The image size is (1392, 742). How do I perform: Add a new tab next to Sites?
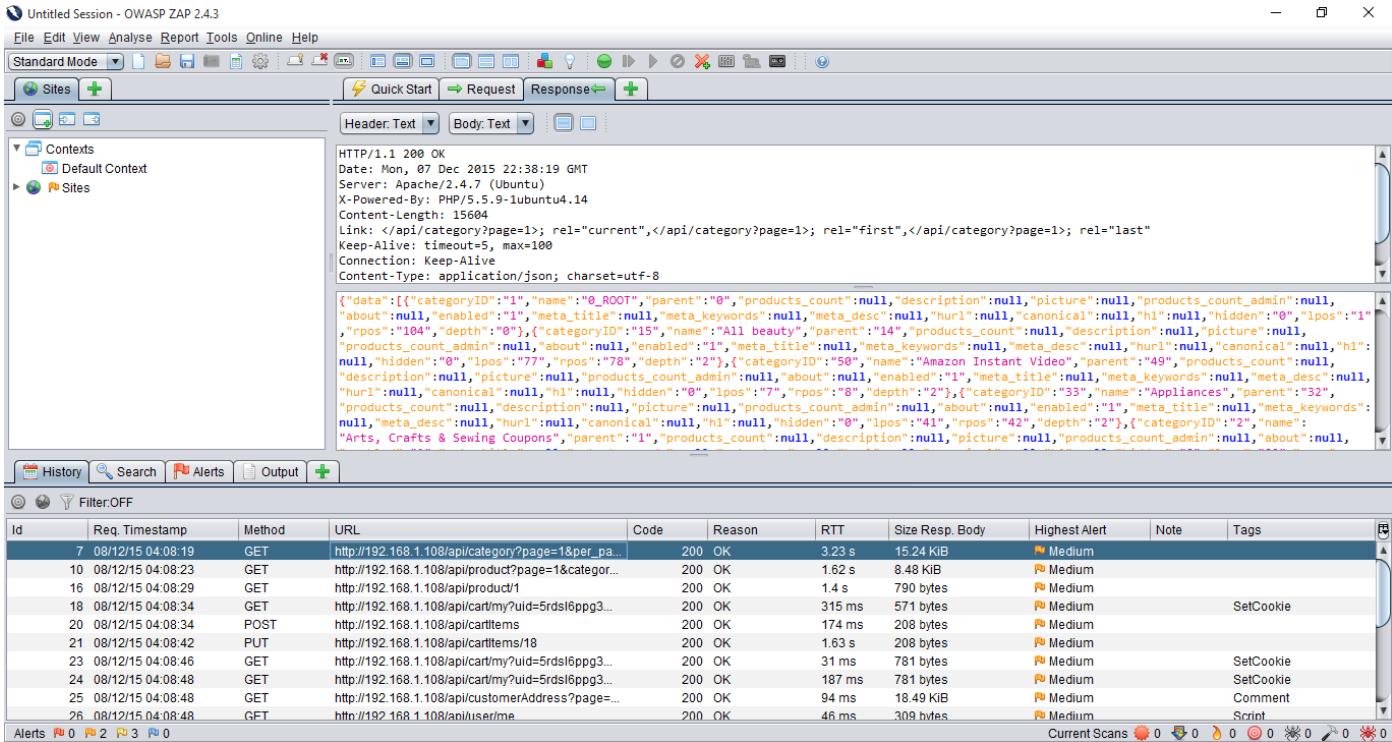94,89
